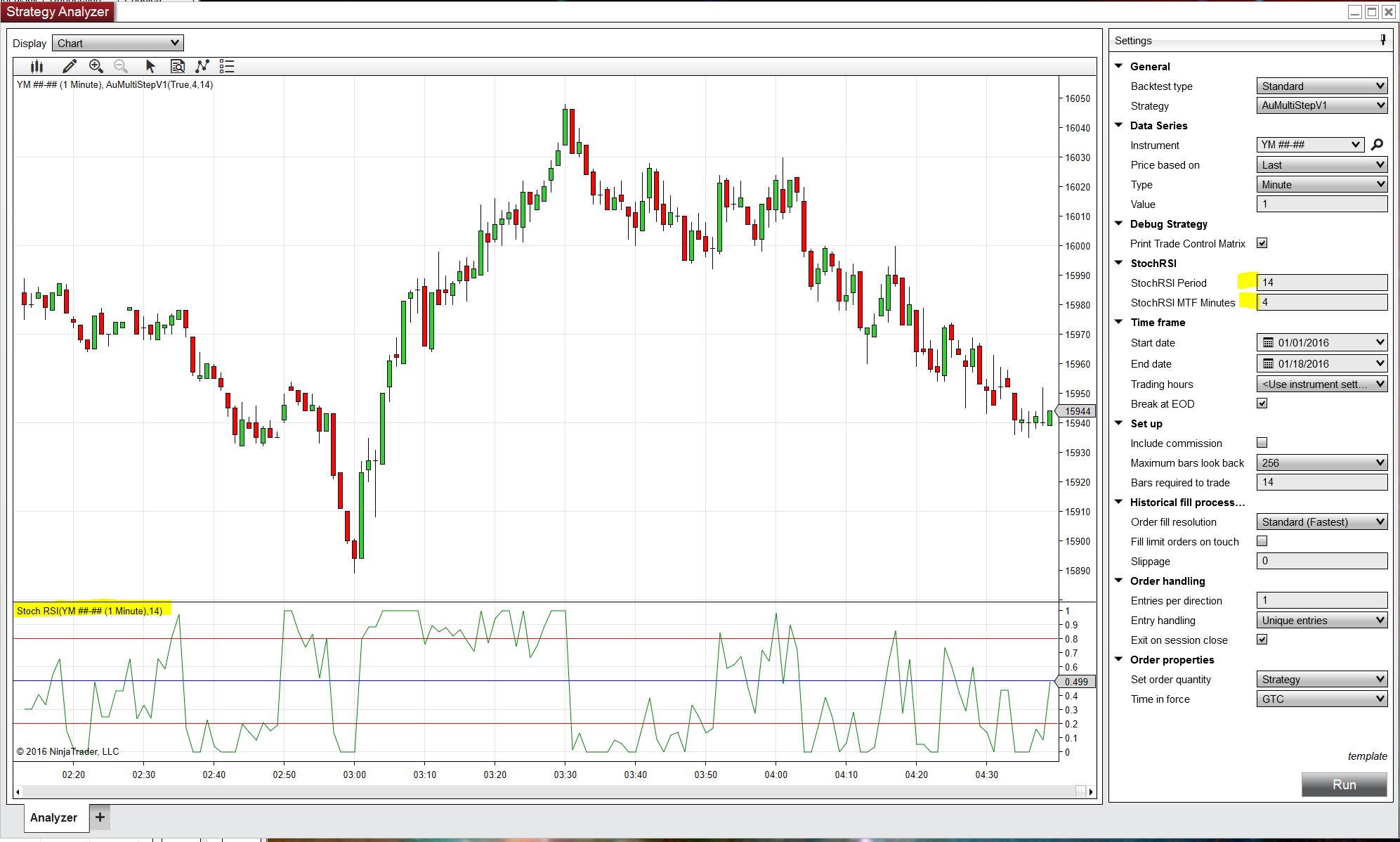Open the Display Chart dropdown
The height and width of the screenshot is (842, 1400).
point(117,43)
